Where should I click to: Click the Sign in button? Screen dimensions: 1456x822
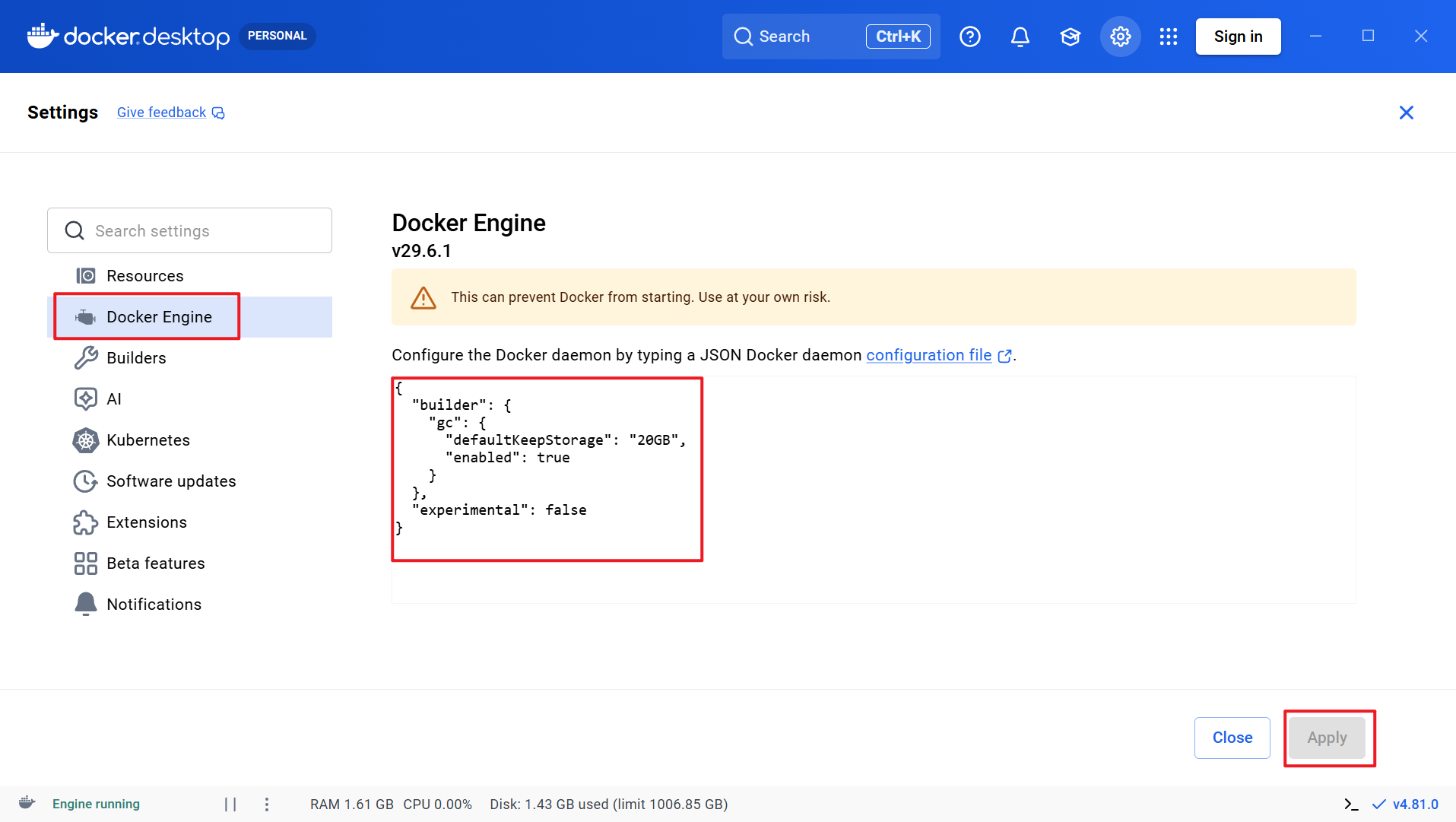click(x=1238, y=36)
